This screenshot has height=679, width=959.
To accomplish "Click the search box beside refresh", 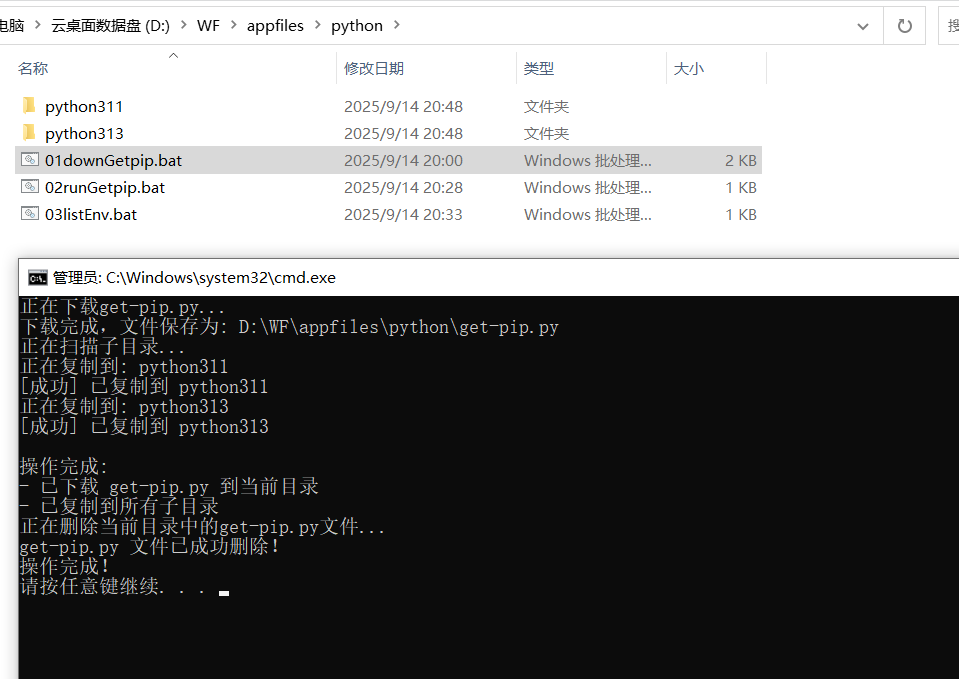I will point(949,26).
